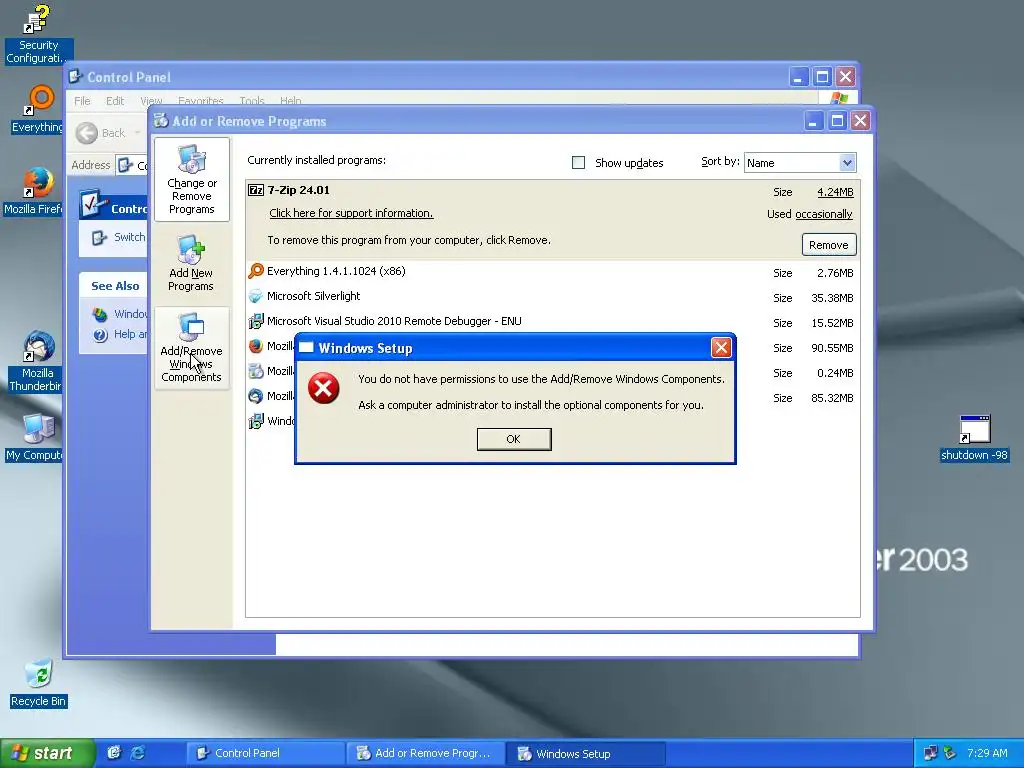Click the 4.24MB size value
Viewport: 1024px width, 768px height.
point(835,192)
